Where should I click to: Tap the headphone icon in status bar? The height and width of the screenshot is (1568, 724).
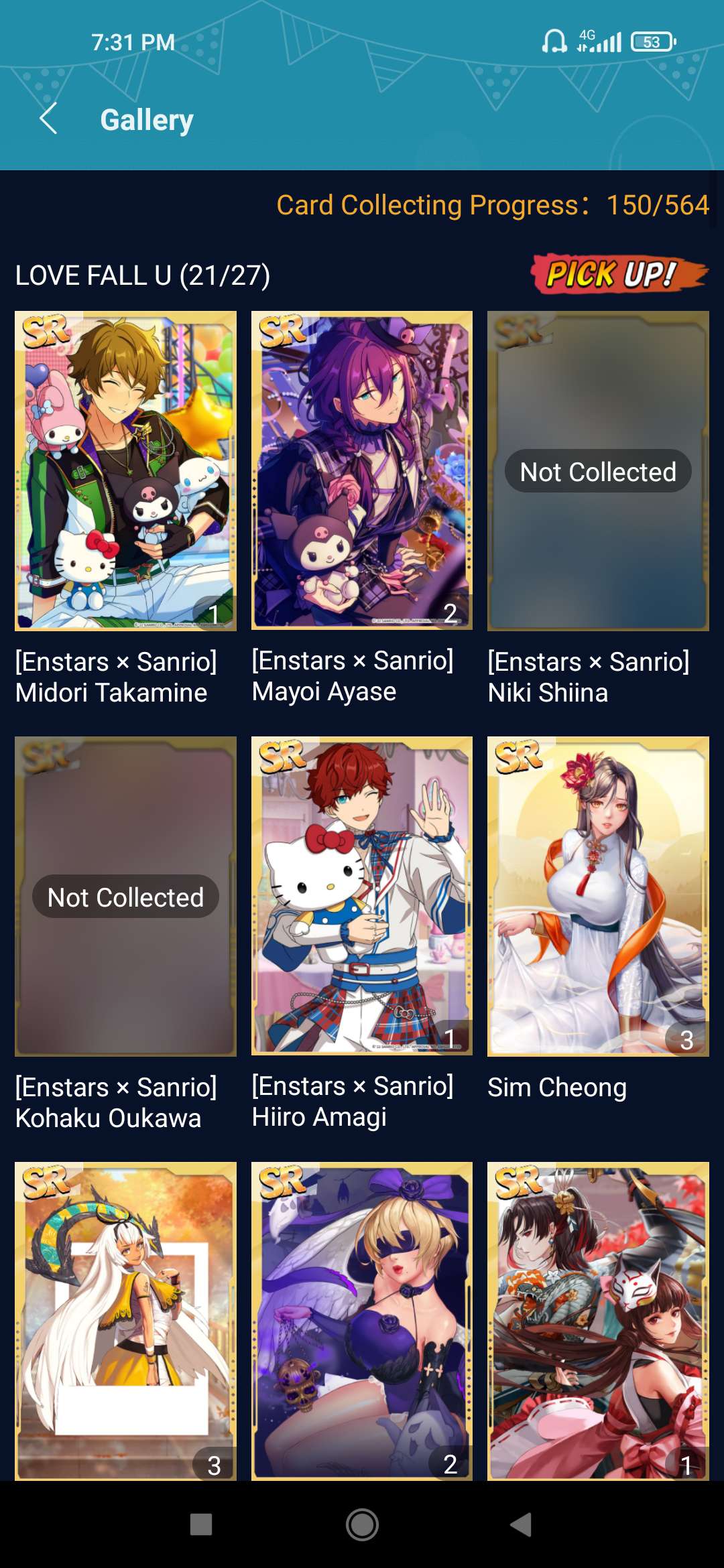(554, 42)
